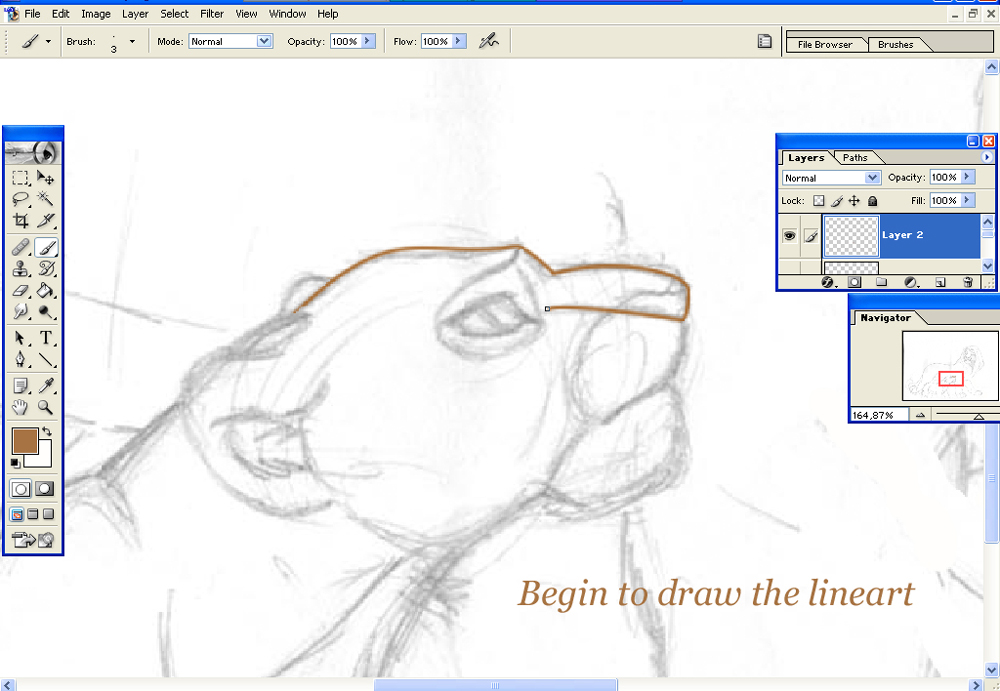The width and height of the screenshot is (1000, 691).
Task: Switch to the Paths tab
Action: 855,158
